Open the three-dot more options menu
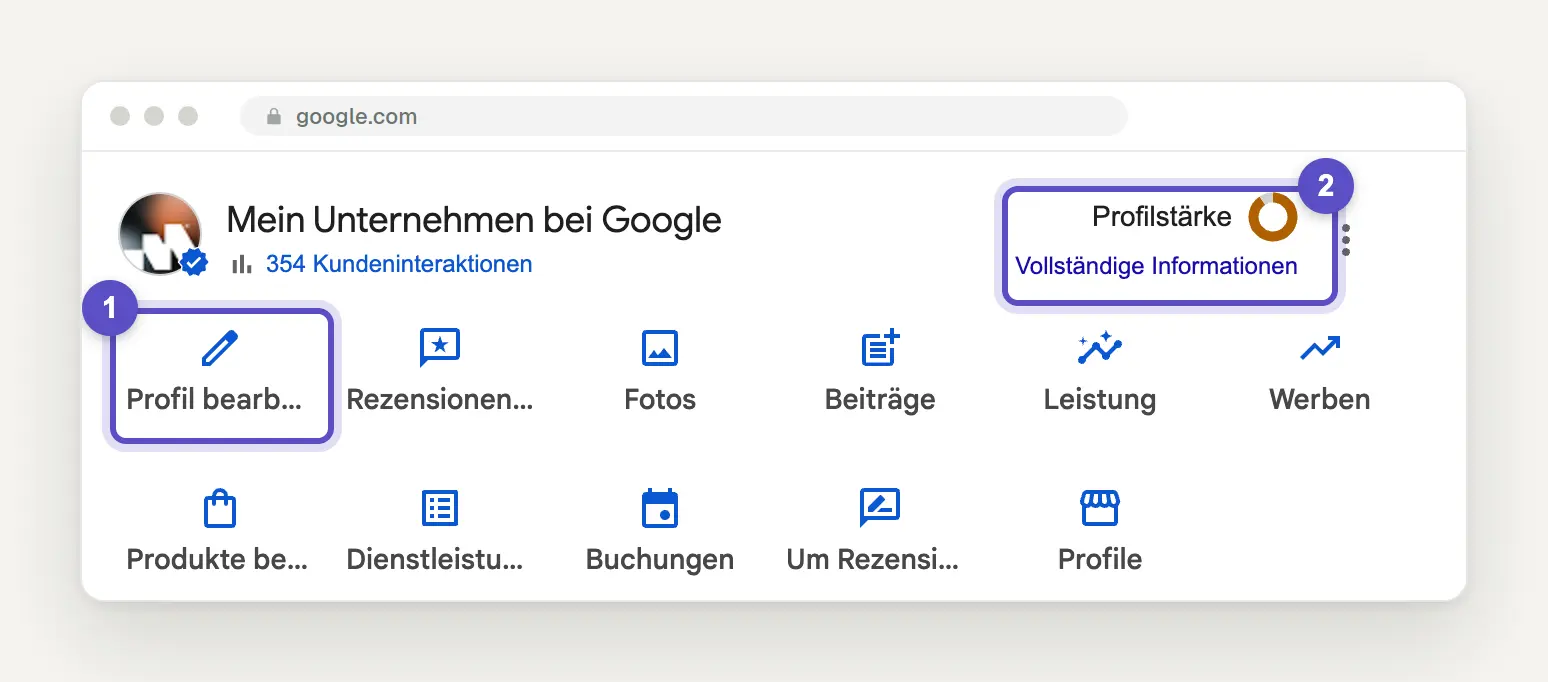This screenshot has width=1548, height=682. pos(1346,240)
